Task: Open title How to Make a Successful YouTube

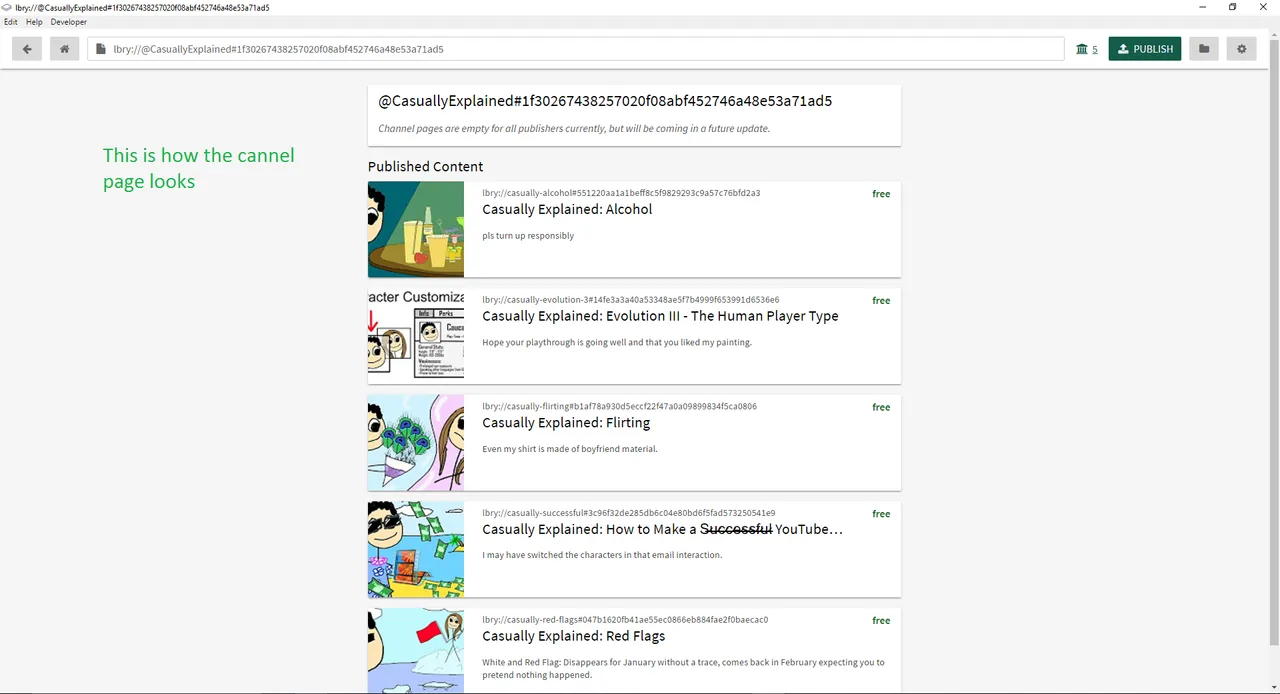Action: click(x=662, y=529)
